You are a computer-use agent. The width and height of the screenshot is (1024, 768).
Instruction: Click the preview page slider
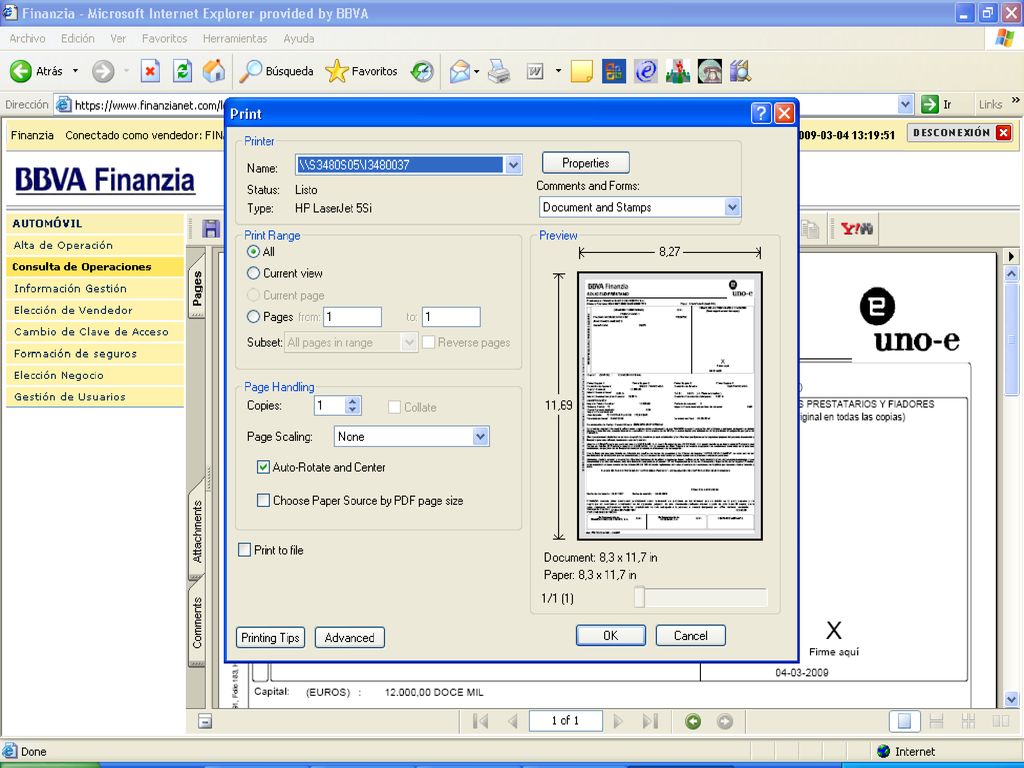[x=639, y=597]
